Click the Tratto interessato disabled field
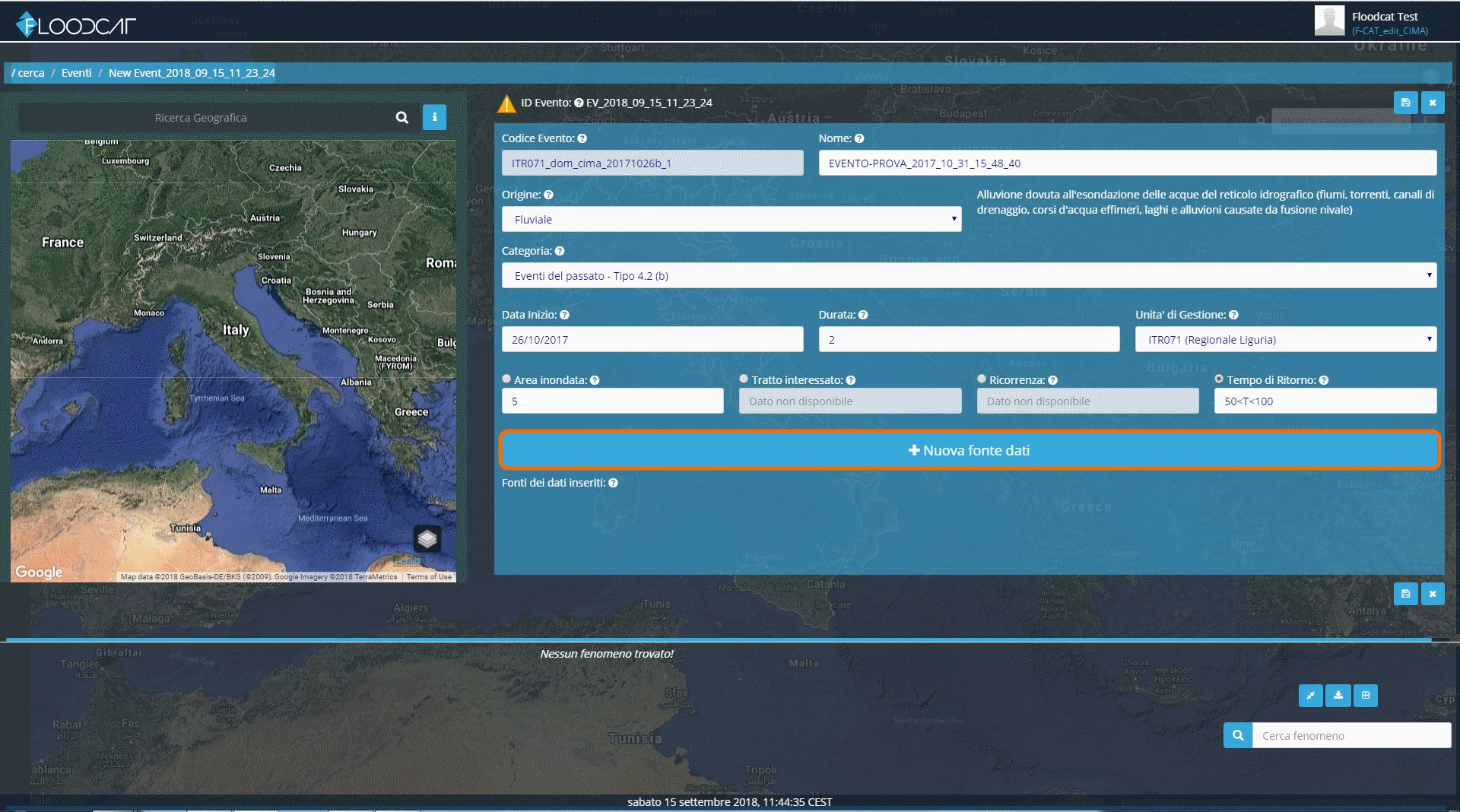The width and height of the screenshot is (1460, 812). click(850, 401)
